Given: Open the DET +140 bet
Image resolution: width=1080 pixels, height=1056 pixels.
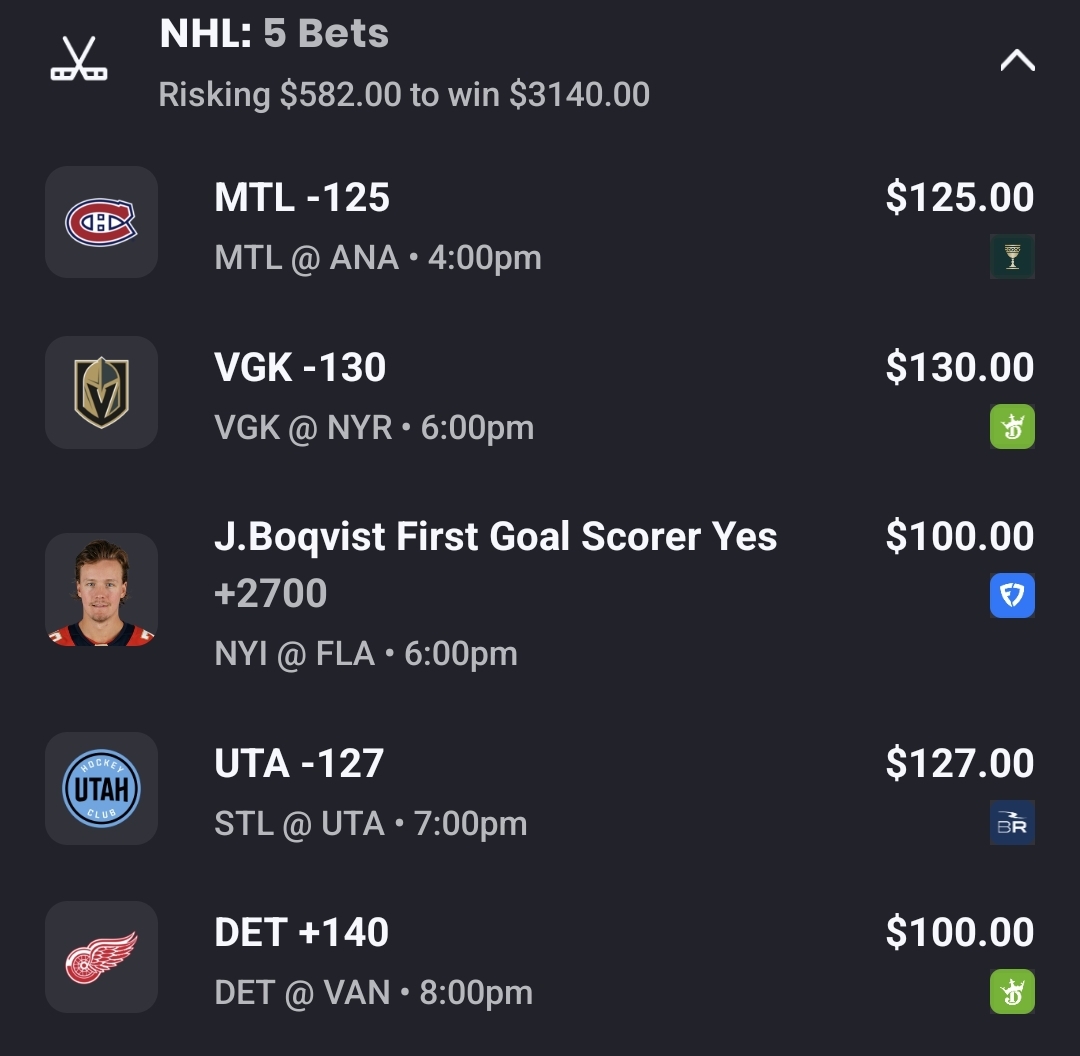Looking at the screenshot, I should pos(301,933).
